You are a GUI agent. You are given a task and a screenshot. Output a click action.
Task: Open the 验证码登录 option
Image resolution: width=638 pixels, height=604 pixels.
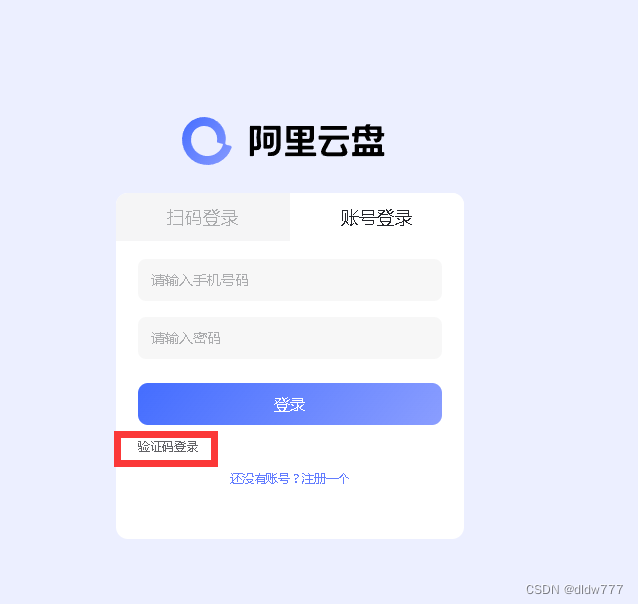point(168,447)
